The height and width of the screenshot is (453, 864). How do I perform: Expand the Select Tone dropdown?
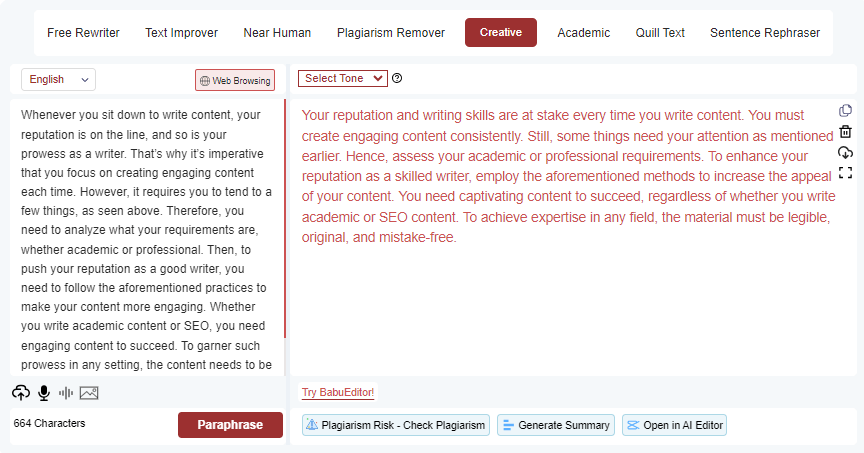click(342, 78)
